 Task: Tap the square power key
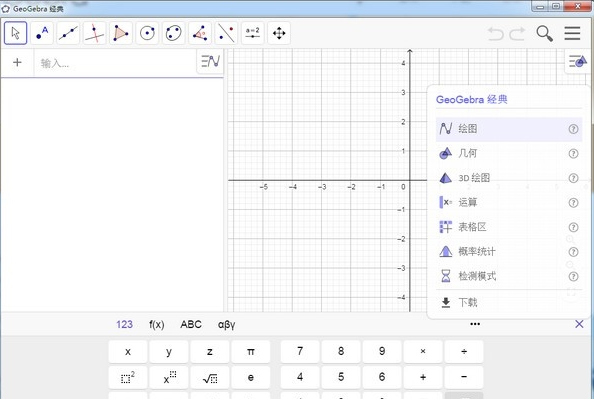pyautogui.click(x=128, y=377)
